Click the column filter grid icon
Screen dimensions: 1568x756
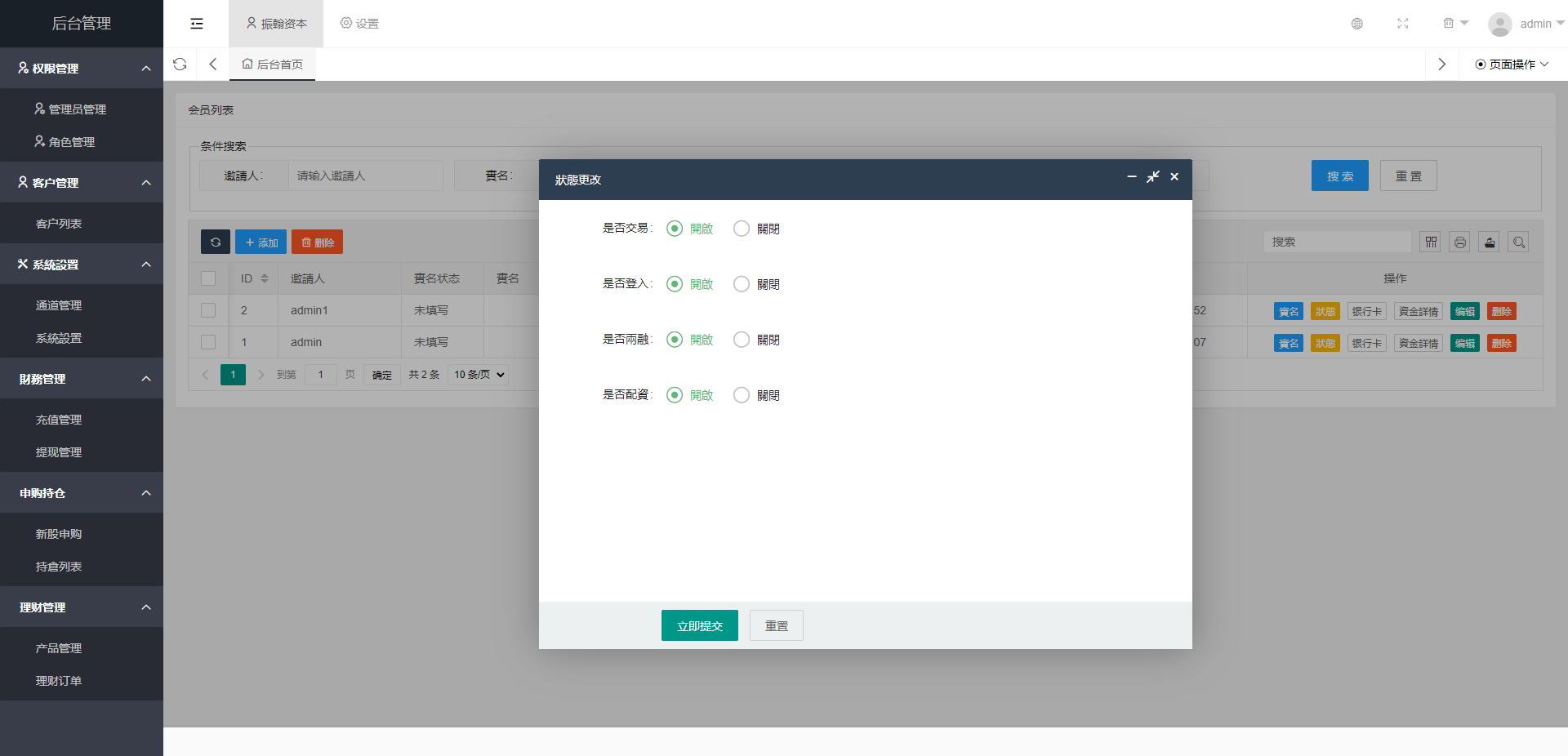tap(1430, 242)
